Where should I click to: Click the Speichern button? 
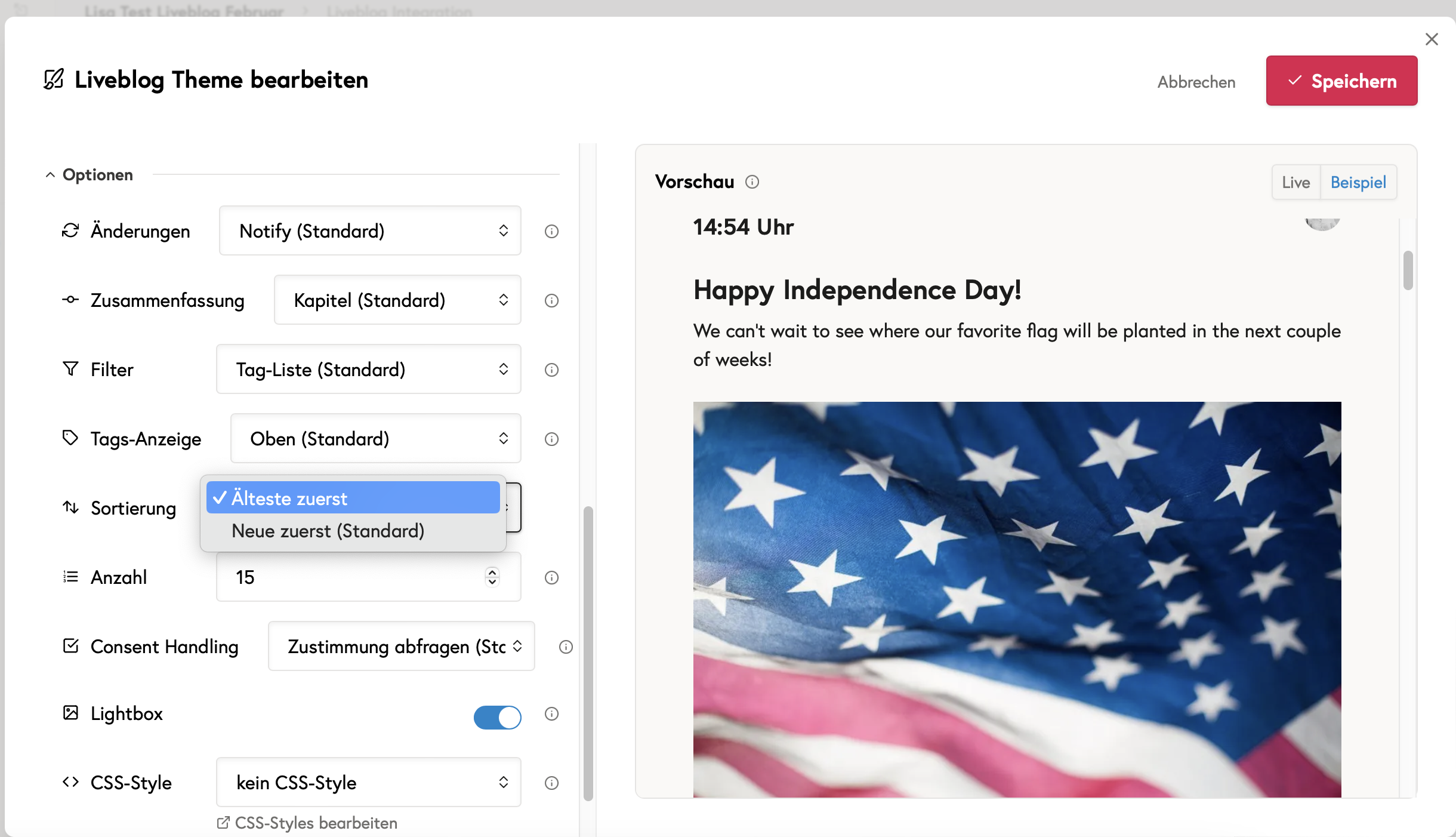point(1341,81)
